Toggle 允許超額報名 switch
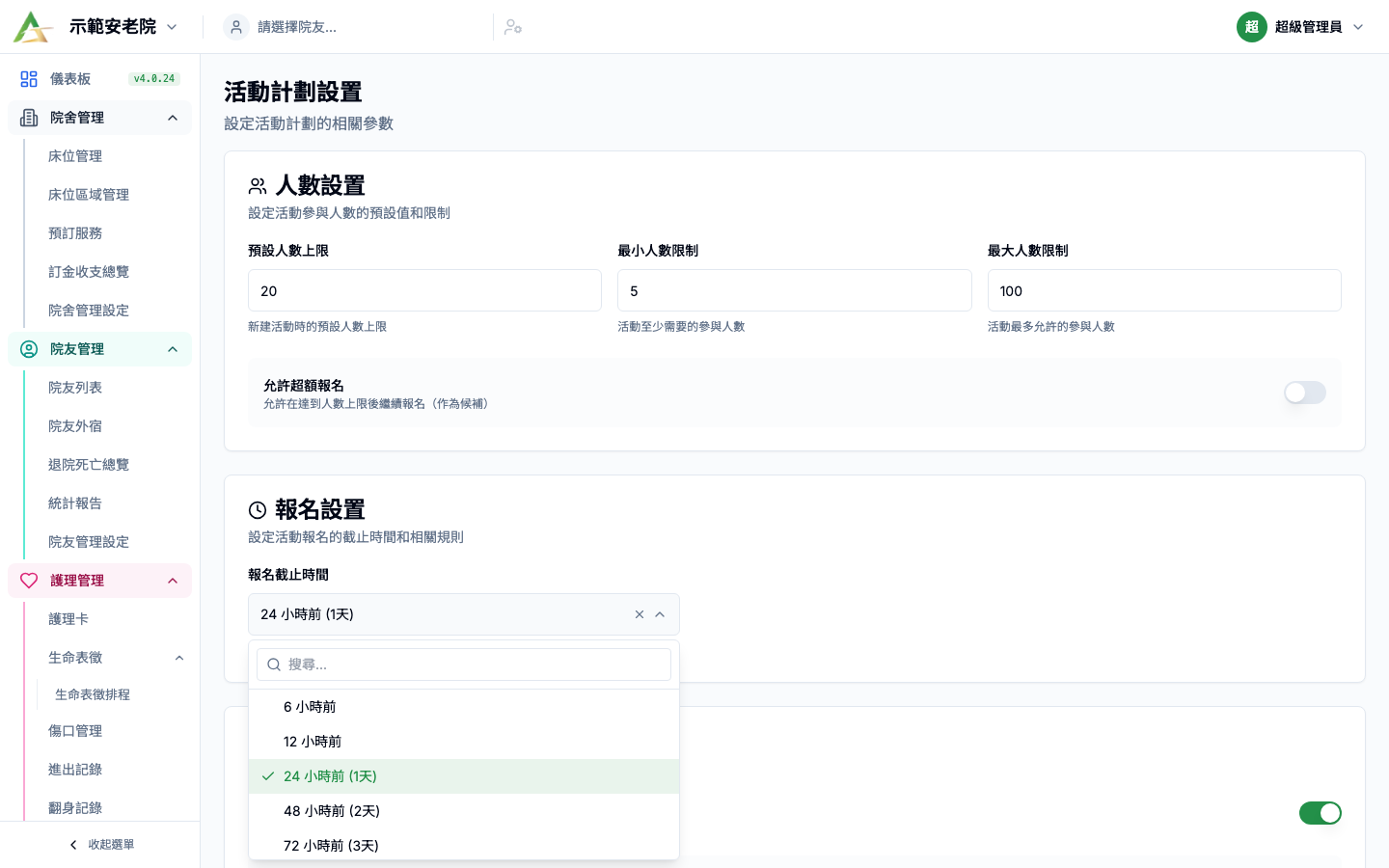The height and width of the screenshot is (868, 1389). pyautogui.click(x=1305, y=393)
